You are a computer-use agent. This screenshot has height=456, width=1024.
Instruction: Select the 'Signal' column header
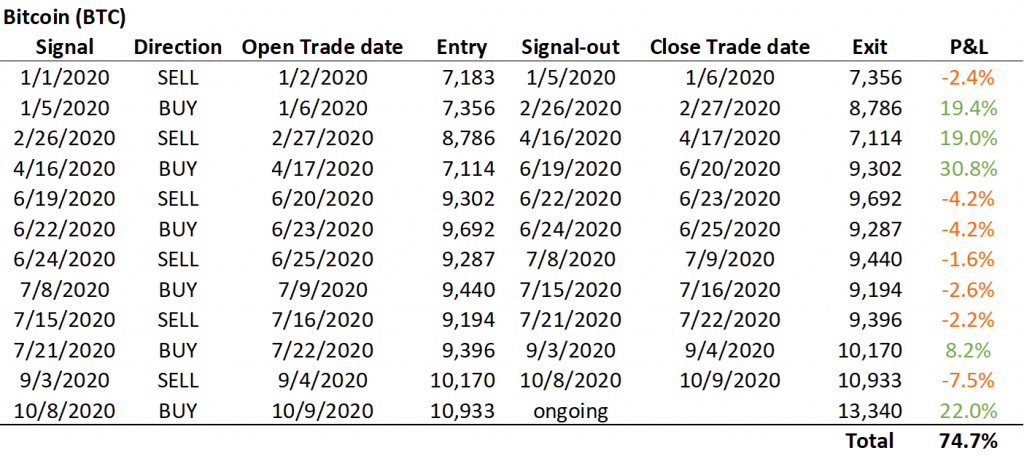point(65,47)
